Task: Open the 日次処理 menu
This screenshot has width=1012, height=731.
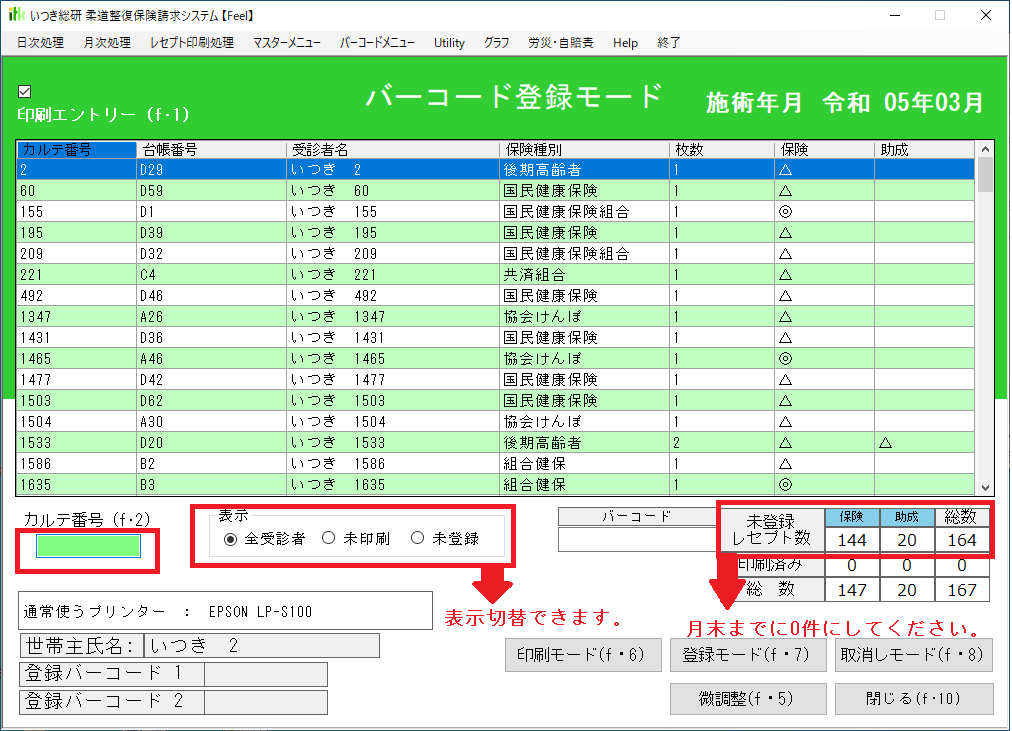Action: click(40, 43)
